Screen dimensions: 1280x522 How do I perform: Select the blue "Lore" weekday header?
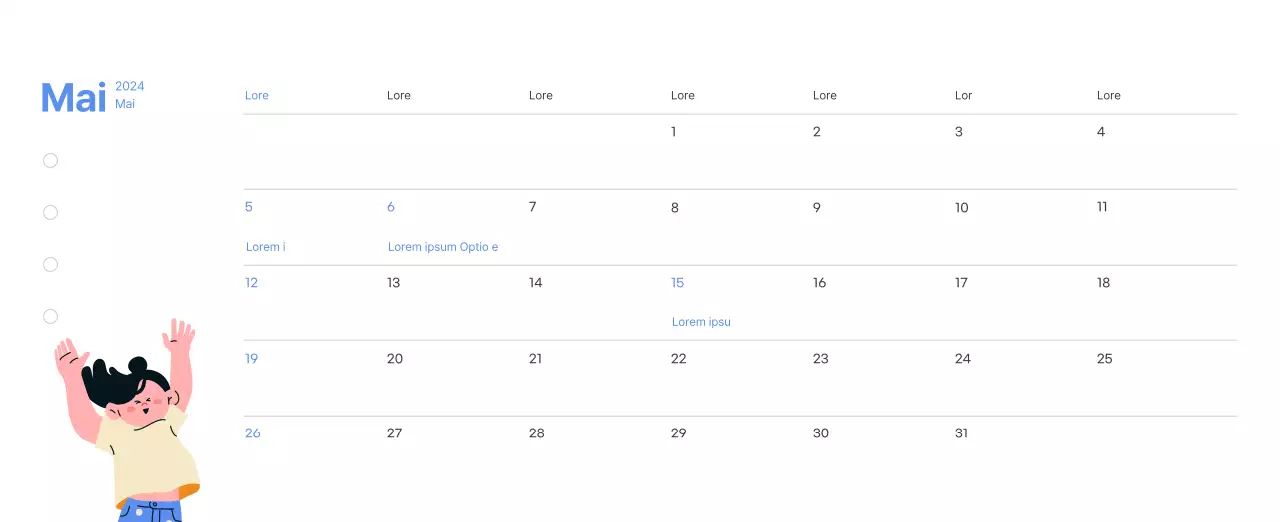257,95
